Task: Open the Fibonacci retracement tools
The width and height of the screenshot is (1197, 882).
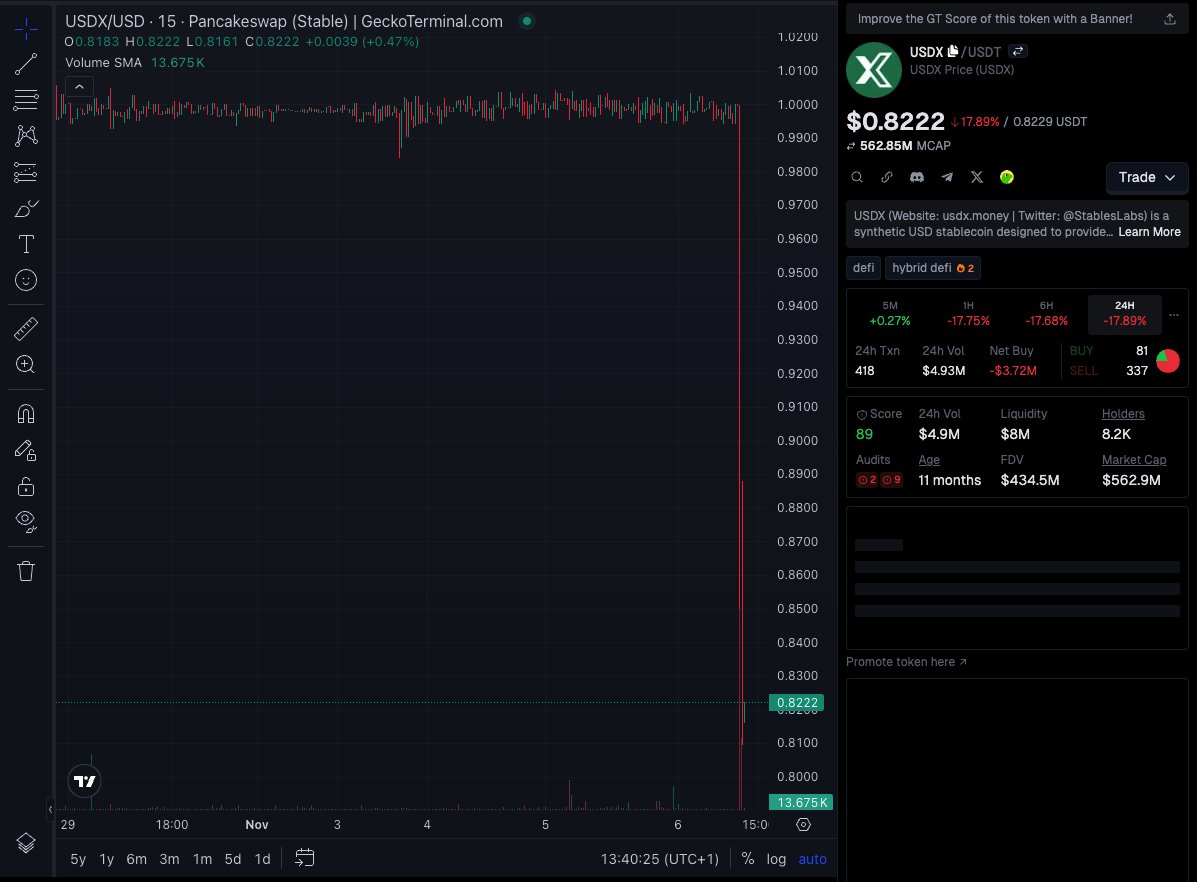Action: (x=26, y=99)
